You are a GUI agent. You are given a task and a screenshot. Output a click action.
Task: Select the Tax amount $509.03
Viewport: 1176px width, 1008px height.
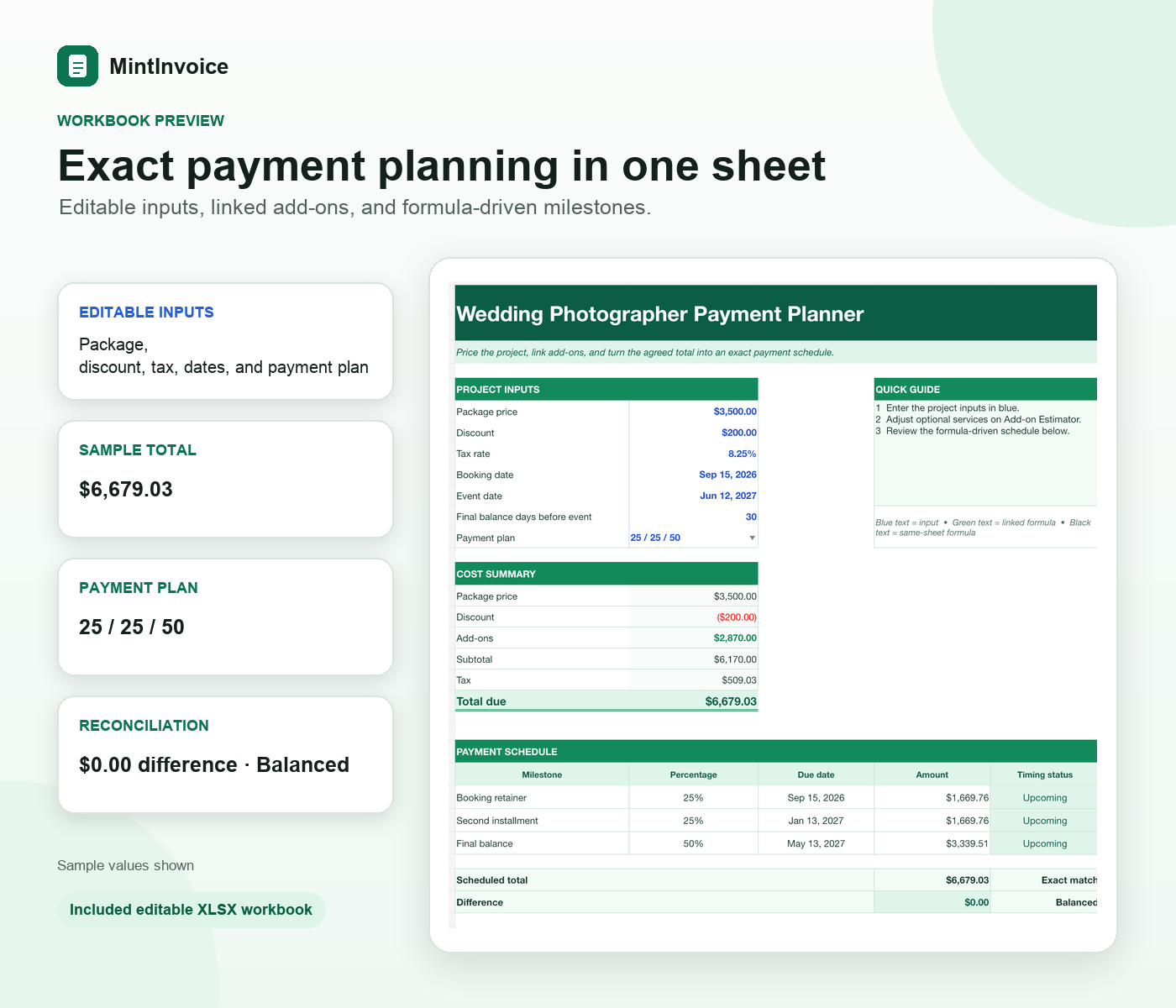[739, 680]
